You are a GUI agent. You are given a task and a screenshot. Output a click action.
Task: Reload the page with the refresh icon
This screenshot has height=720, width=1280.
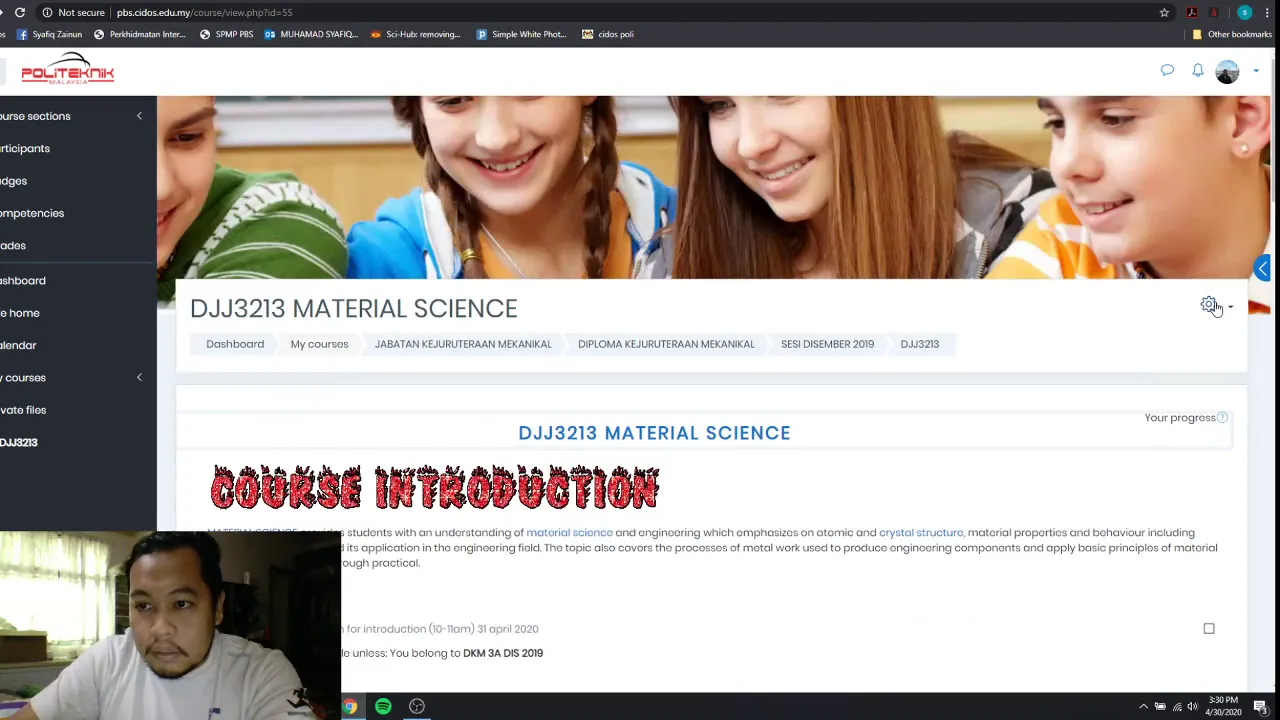19,12
